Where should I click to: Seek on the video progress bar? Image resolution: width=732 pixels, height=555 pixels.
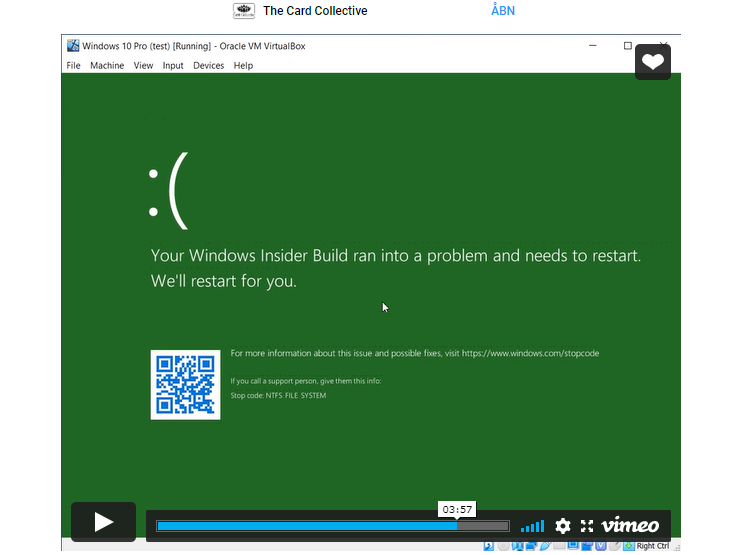coord(332,526)
